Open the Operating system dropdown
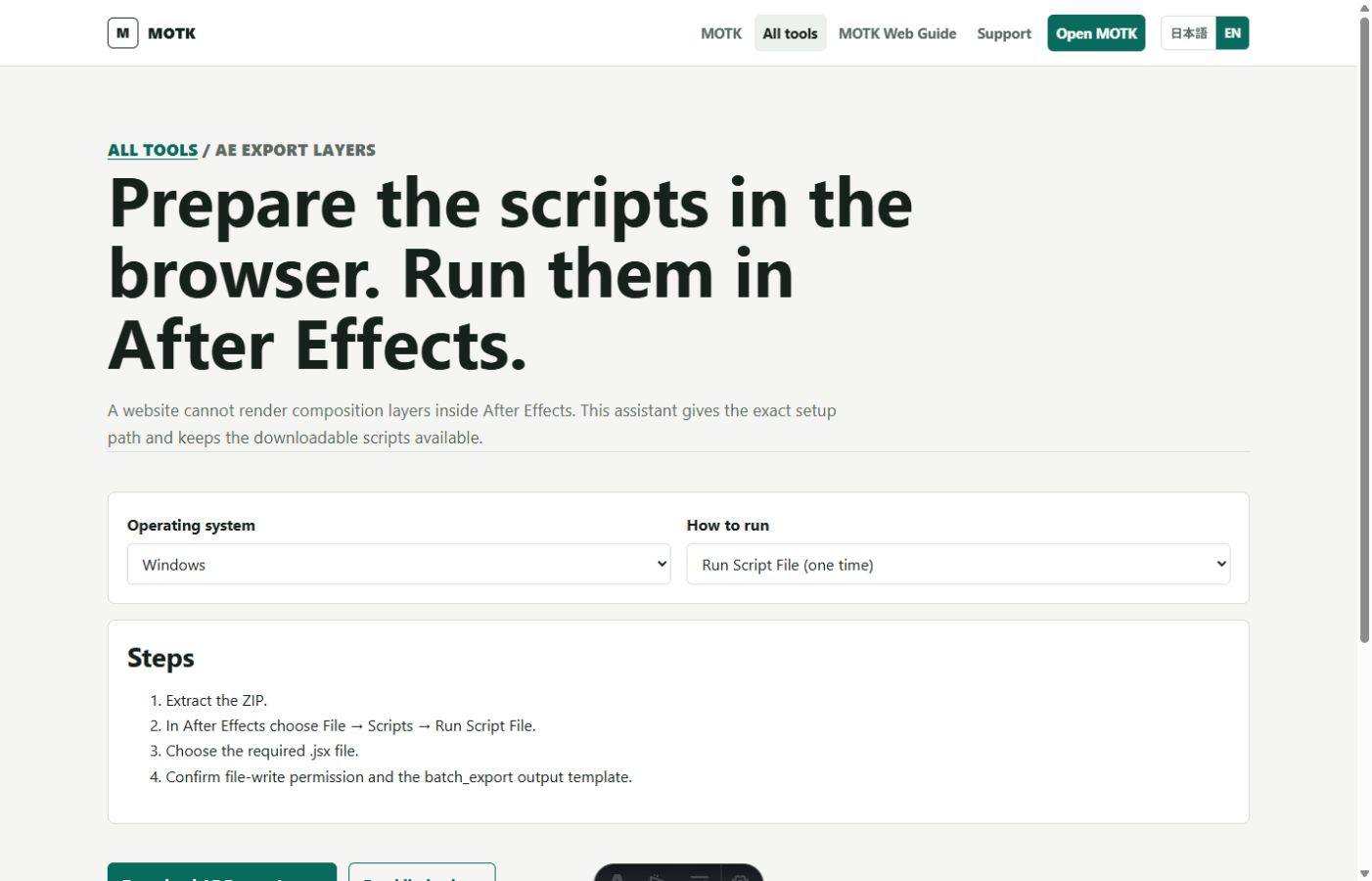 (399, 565)
